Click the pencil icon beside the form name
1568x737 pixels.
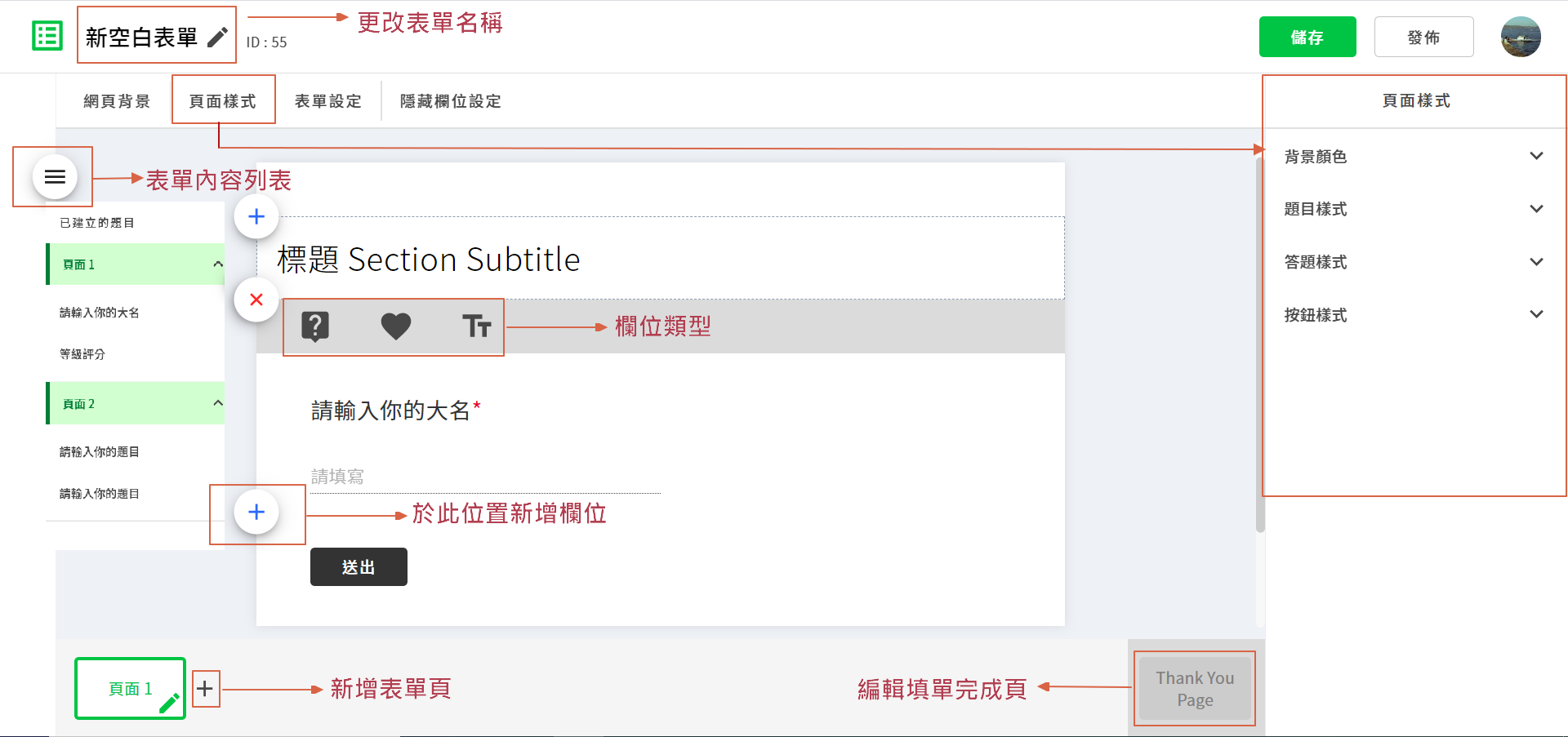(217, 38)
